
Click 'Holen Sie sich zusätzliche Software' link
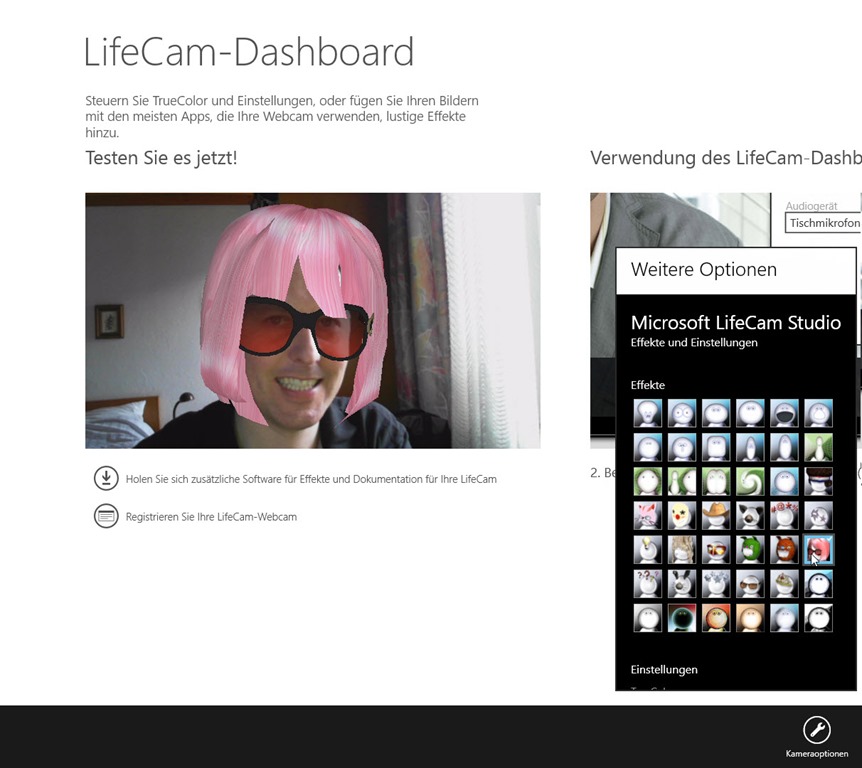point(311,479)
